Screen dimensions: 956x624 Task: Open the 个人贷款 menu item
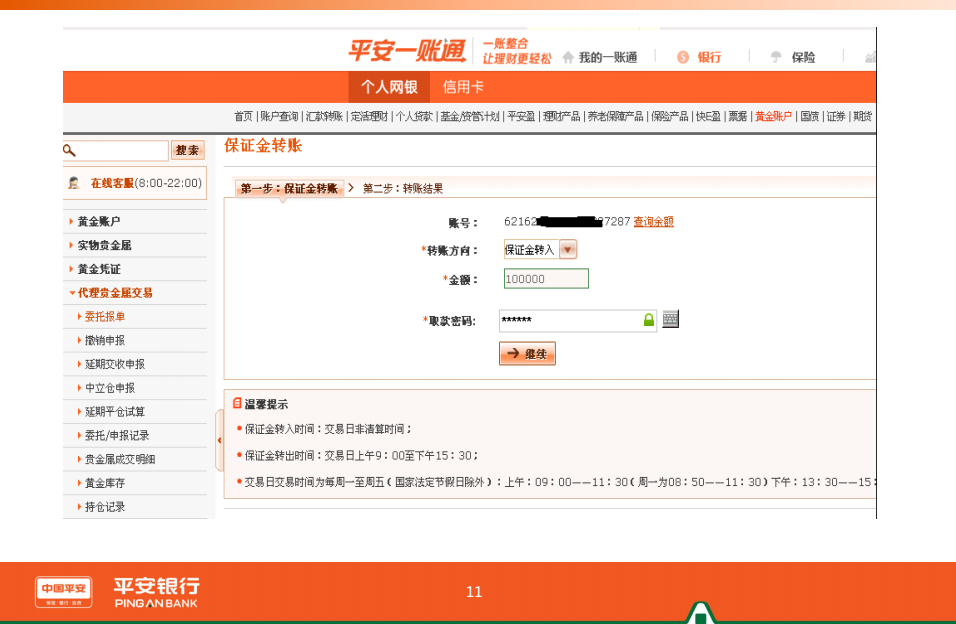pos(415,117)
